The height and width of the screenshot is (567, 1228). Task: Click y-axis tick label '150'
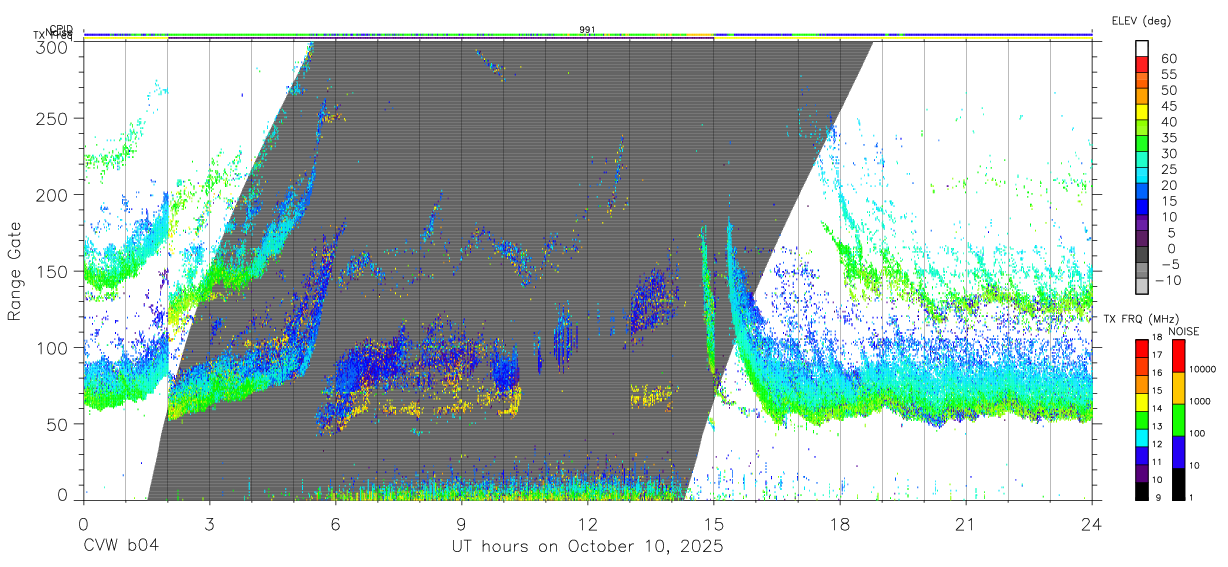click(52, 271)
